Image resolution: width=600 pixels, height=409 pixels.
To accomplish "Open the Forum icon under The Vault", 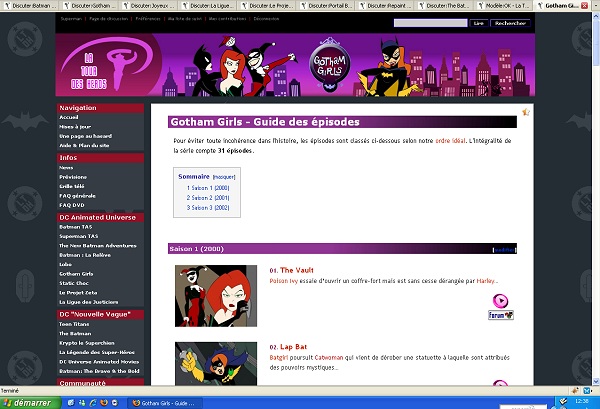I will coord(501,315).
